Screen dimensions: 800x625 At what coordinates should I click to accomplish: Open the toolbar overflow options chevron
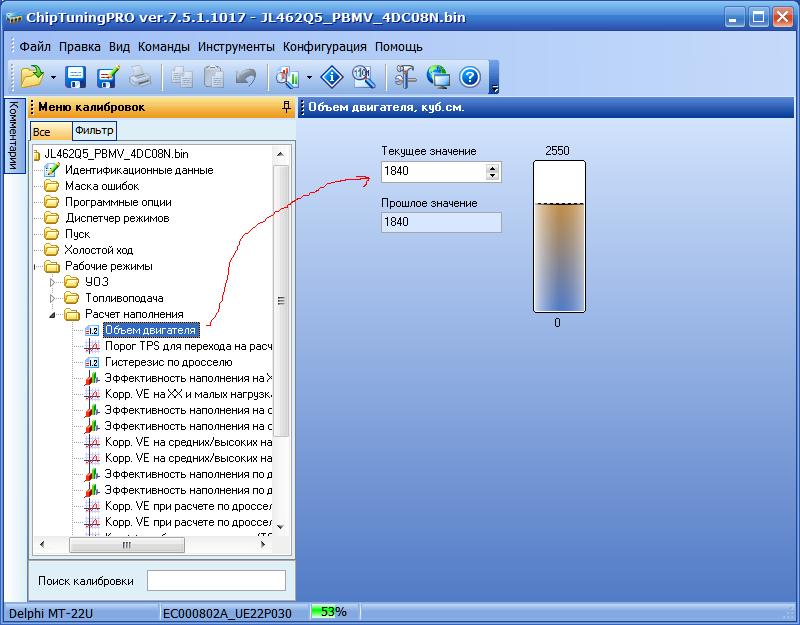pos(493,89)
